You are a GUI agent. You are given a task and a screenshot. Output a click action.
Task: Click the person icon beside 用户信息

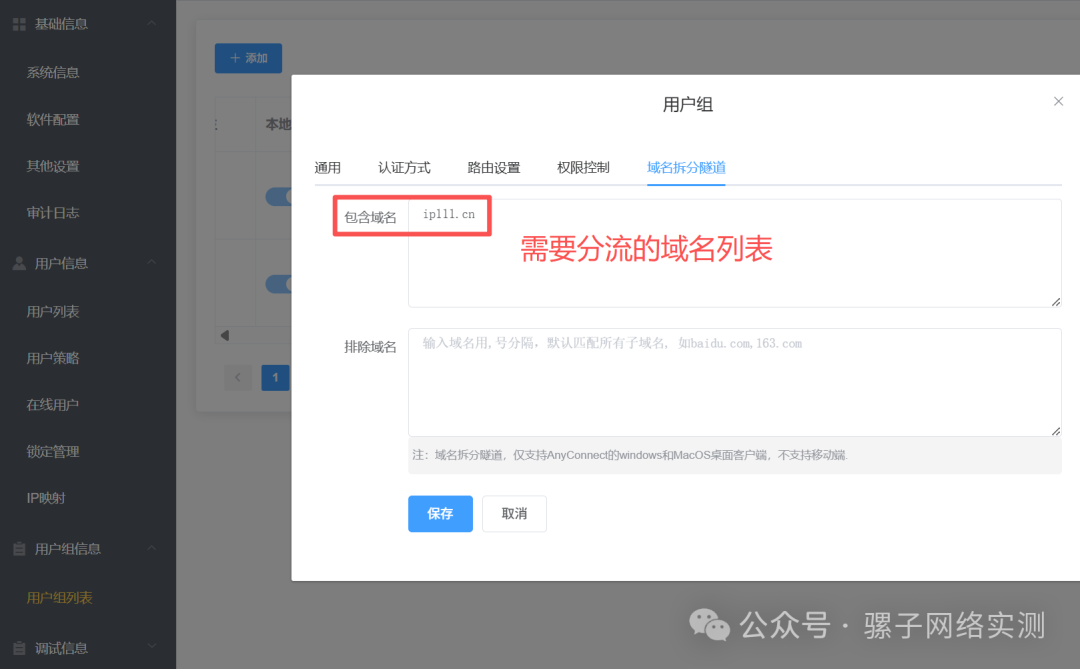tap(18, 262)
